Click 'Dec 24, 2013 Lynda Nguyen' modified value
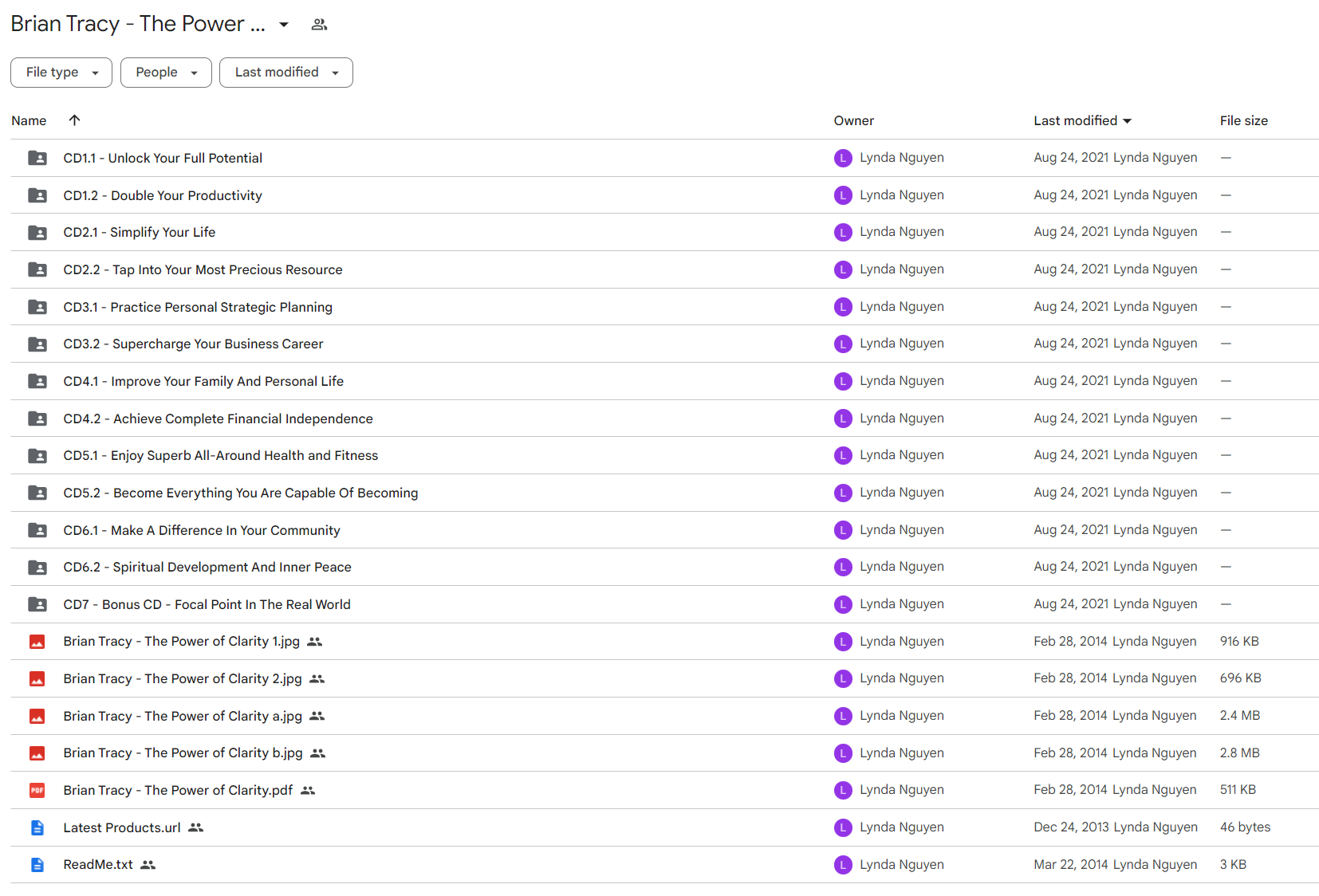Image resolution: width=1319 pixels, height=896 pixels. coord(1116,827)
